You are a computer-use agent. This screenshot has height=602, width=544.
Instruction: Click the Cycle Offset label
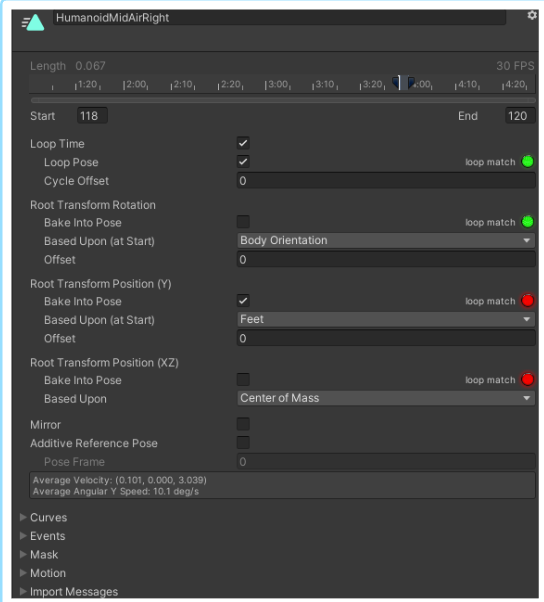pyautogui.click(x=76, y=181)
